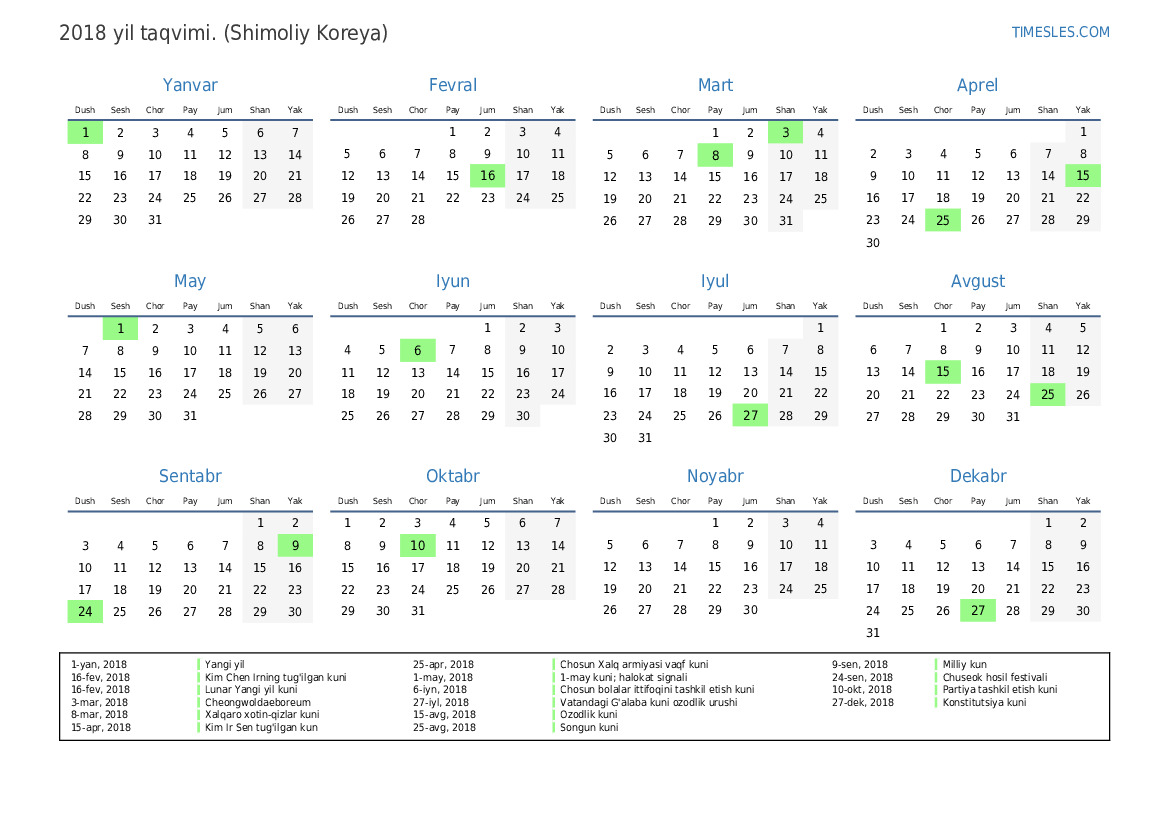Click 'Lunar Yangi yil kuni' entry

tap(251, 690)
